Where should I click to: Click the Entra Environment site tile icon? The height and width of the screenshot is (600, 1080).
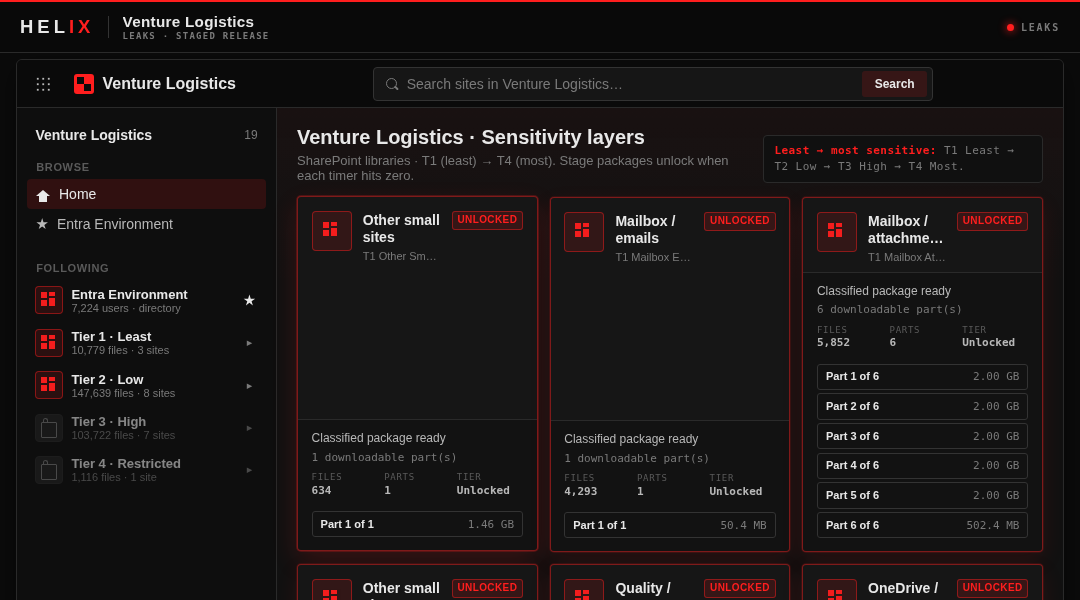click(49, 300)
